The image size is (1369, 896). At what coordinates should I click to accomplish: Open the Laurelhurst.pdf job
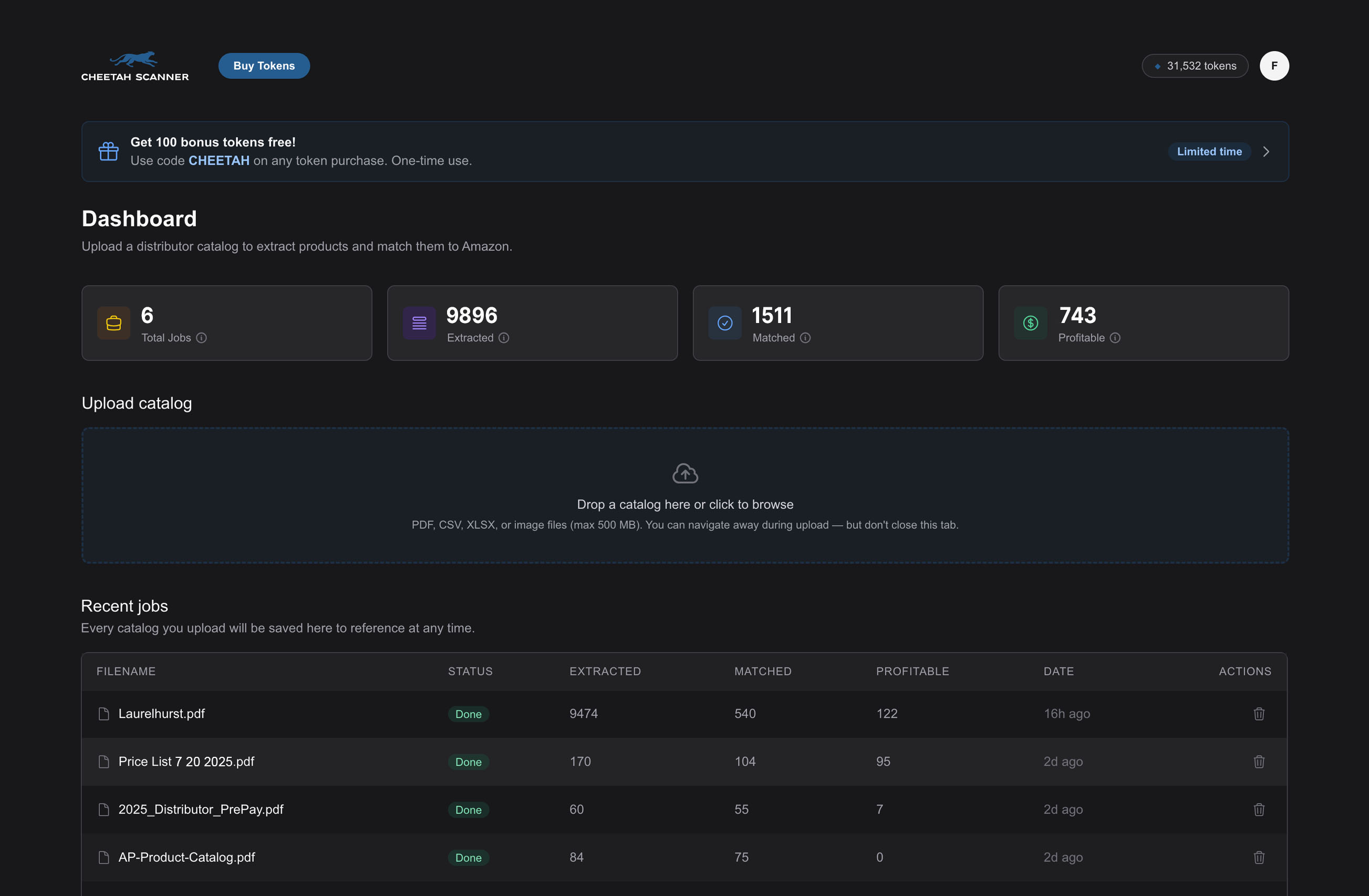click(162, 714)
